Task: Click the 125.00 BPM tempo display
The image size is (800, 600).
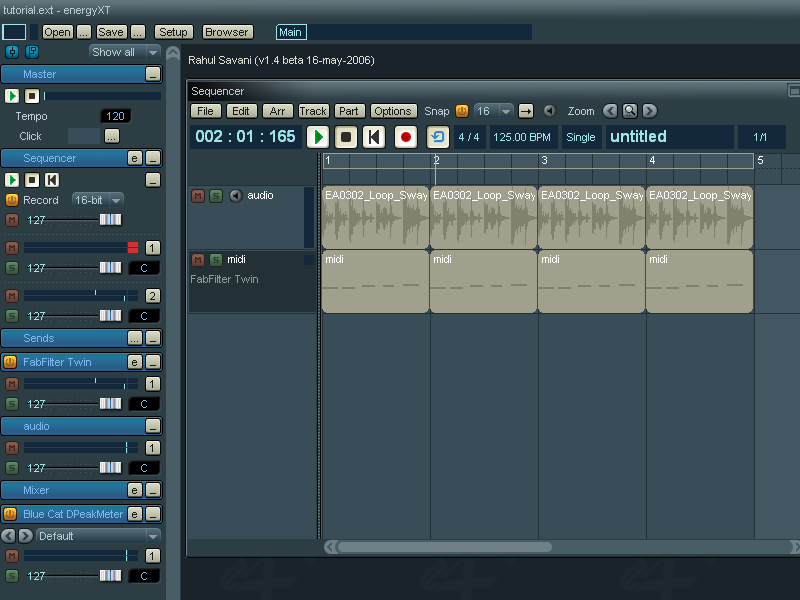Action: click(522, 137)
